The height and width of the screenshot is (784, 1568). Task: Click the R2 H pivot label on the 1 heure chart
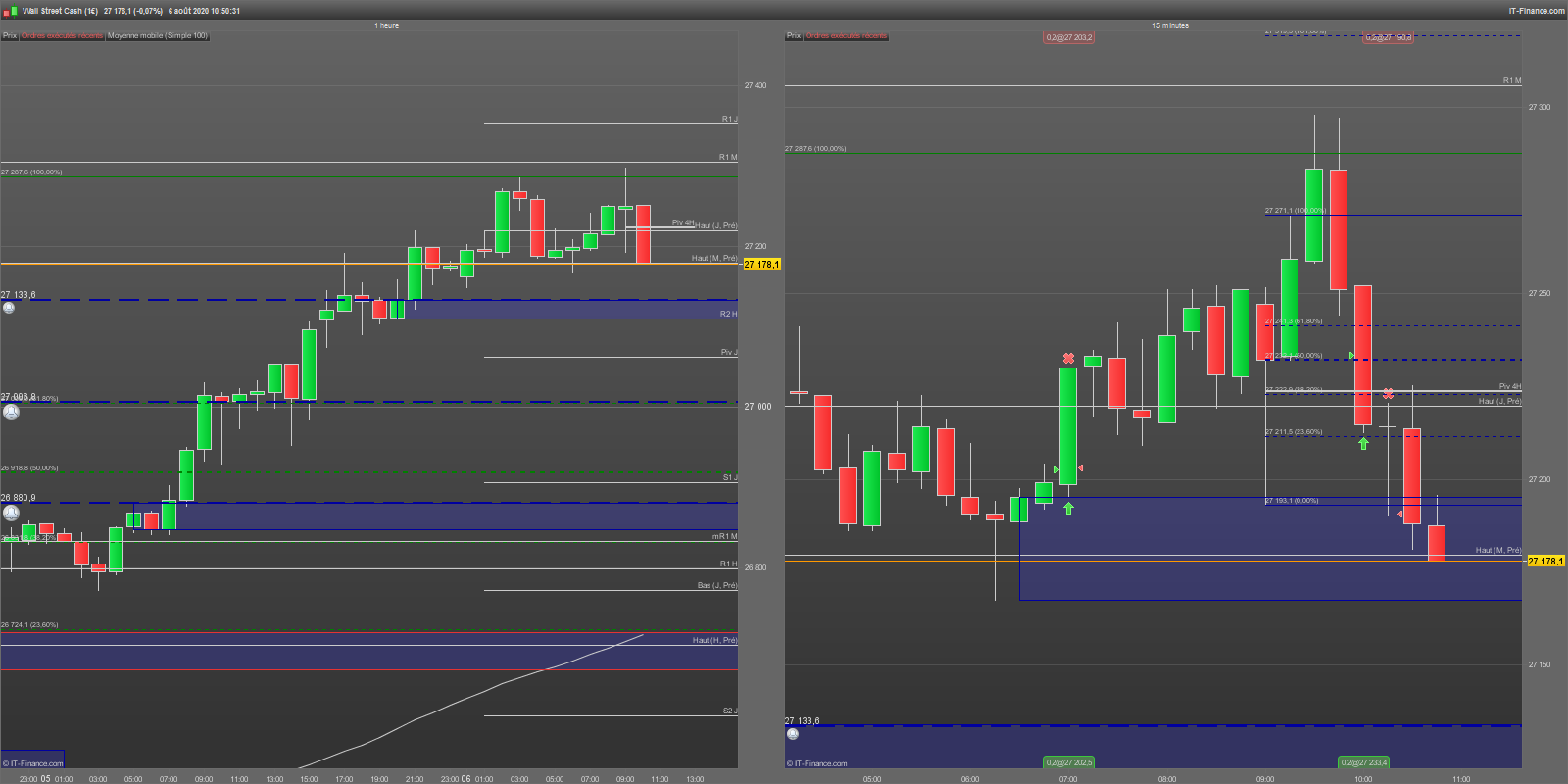click(729, 314)
